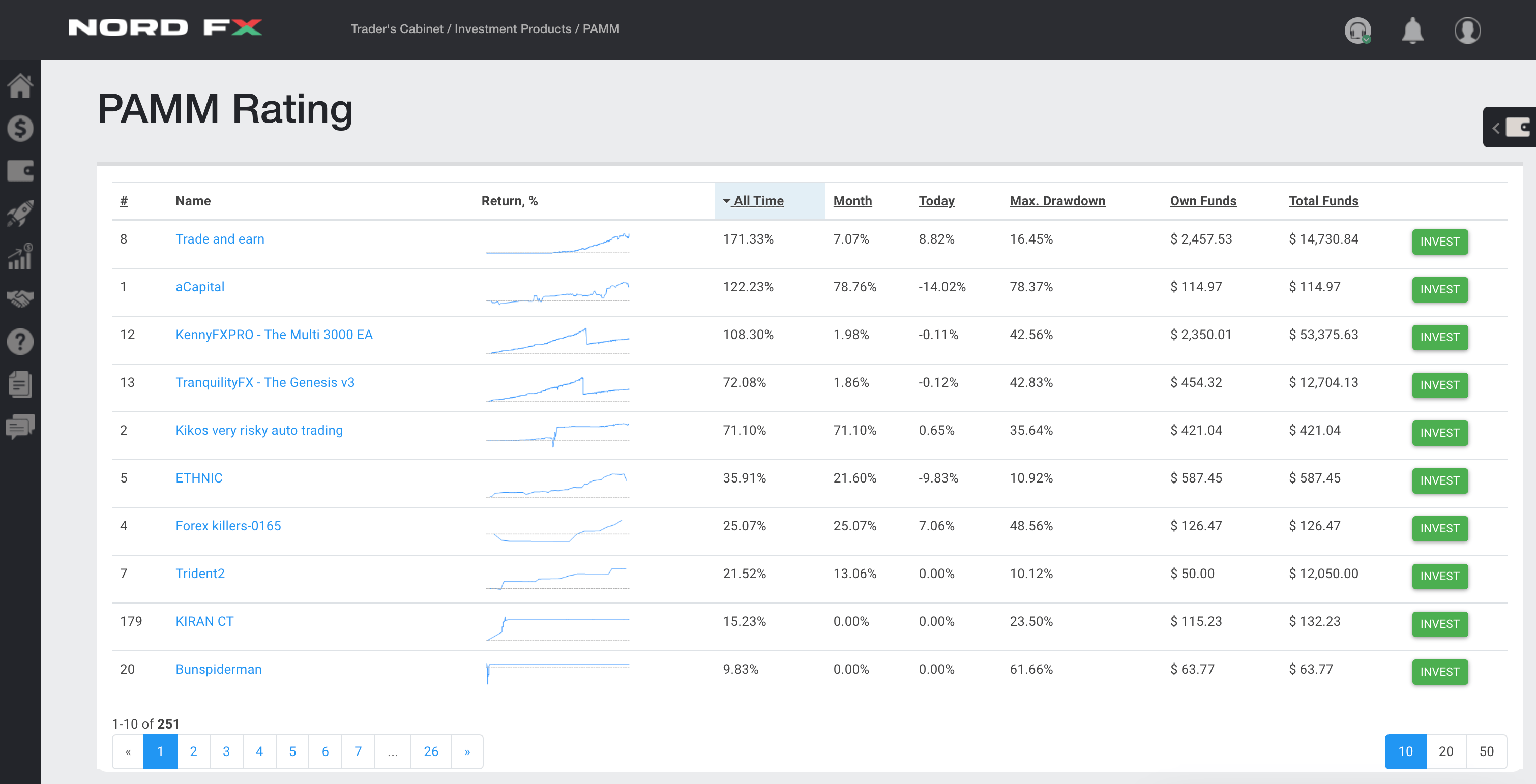
Task: Invest in Bunspiderman
Action: 1439,671
